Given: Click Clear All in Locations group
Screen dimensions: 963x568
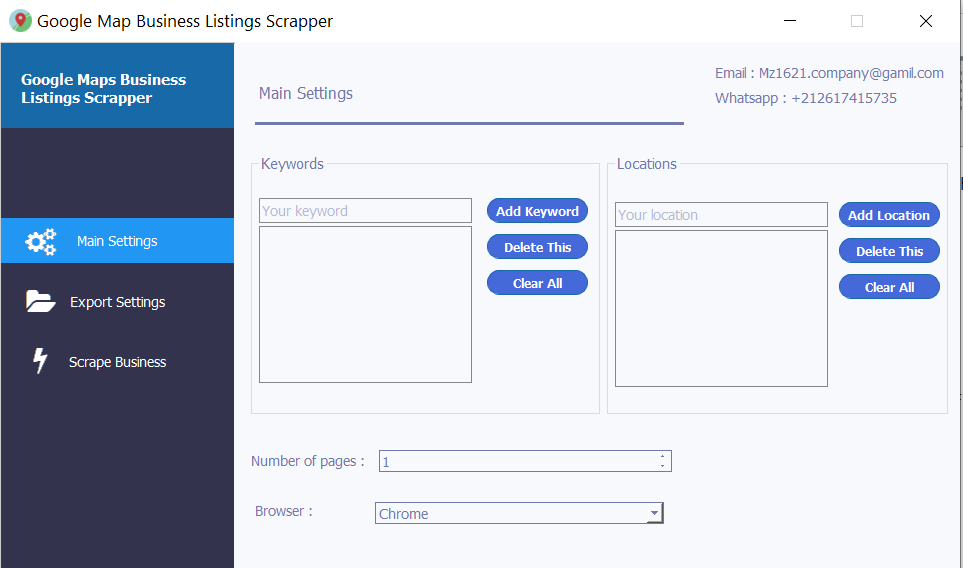Looking at the screenshot, I should (x=889, y=287).
